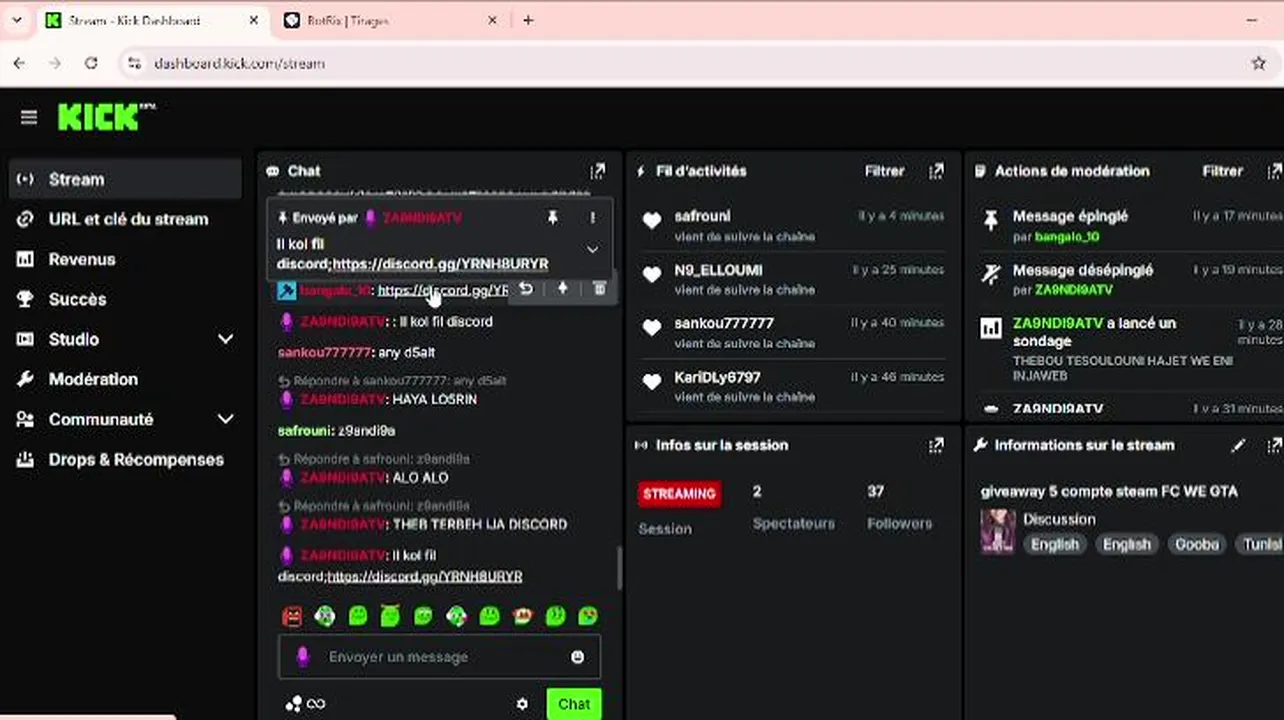
Task: Click the stream title giveaway text
Action: click(x=1109, y=491)
